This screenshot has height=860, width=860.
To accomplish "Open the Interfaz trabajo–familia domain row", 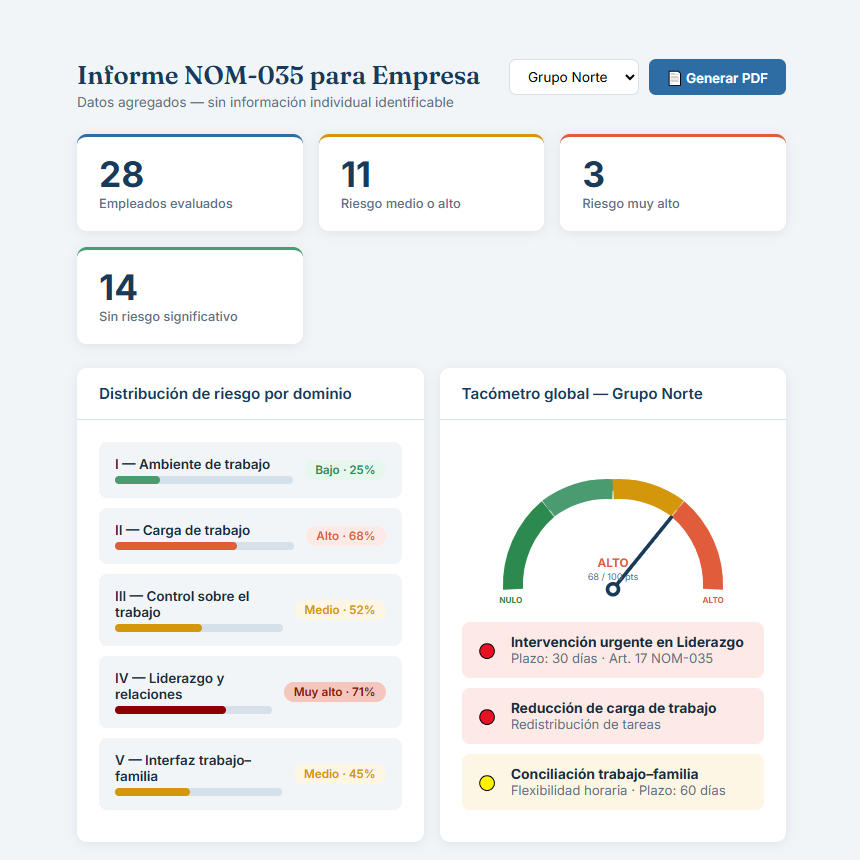I will [x=250, y=774].
